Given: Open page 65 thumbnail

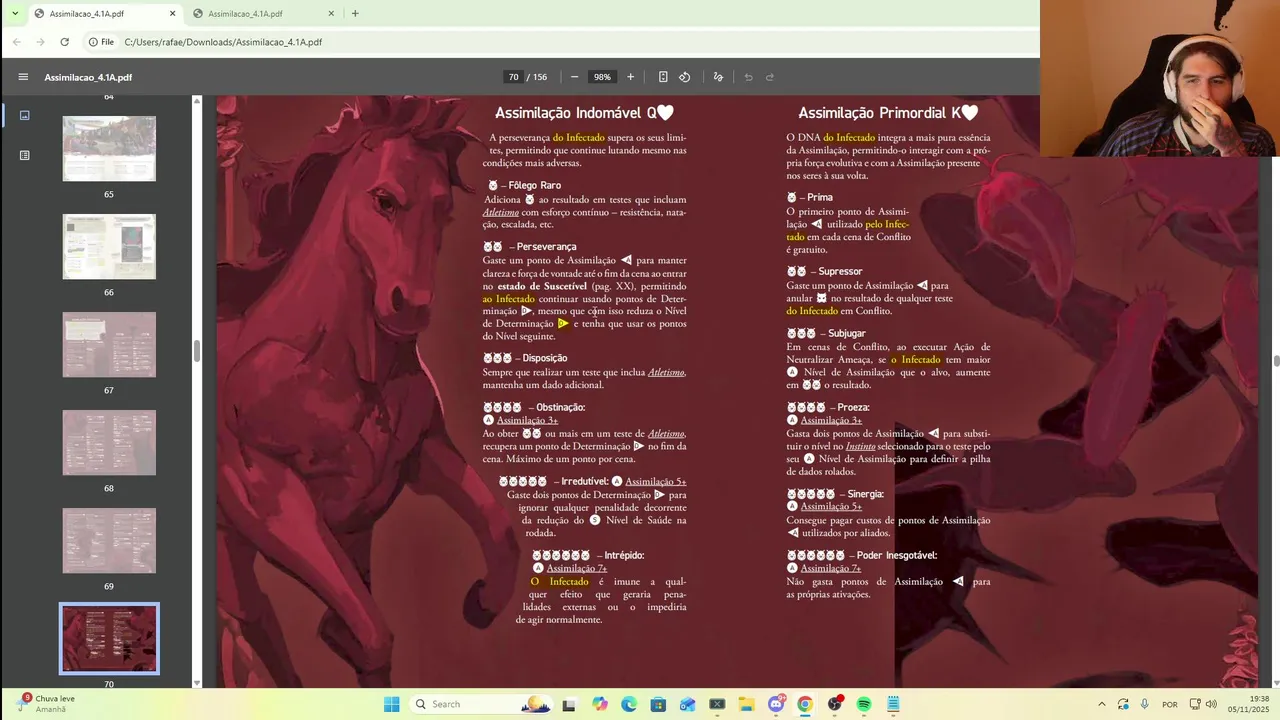Looking at the screenshot, I should [x=109, y=148].
